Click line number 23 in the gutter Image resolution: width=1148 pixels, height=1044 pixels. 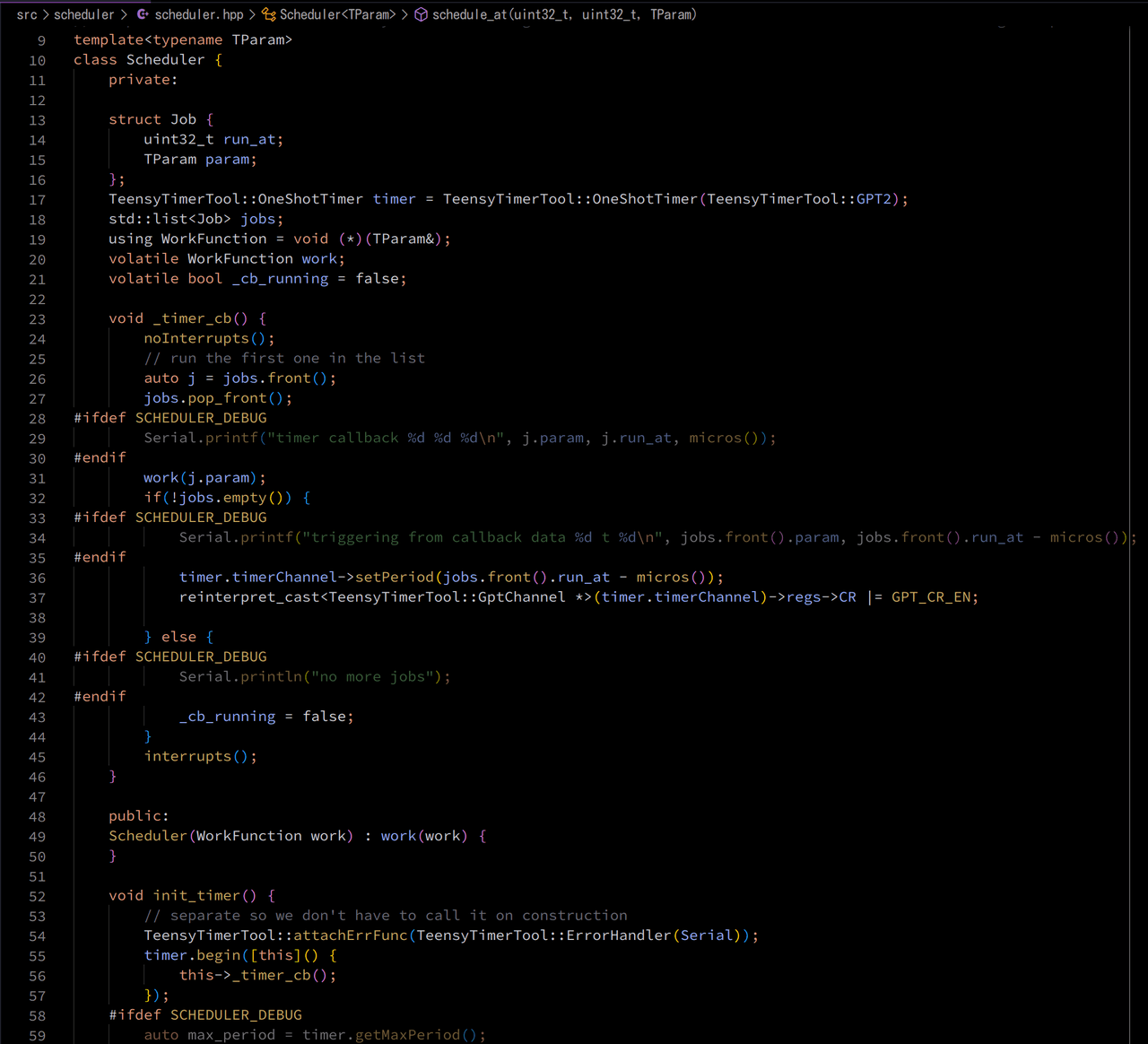click(37, 319)
